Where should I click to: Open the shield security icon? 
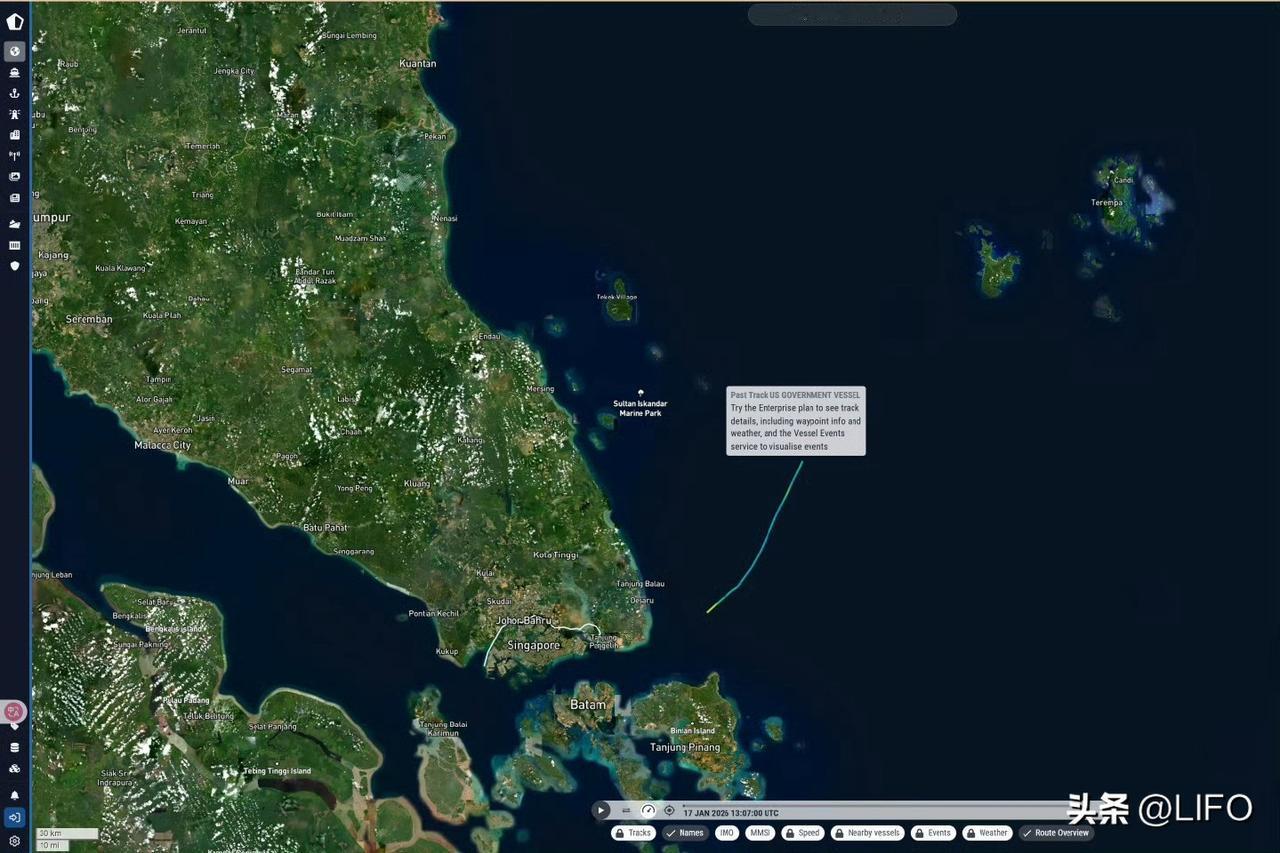coord(15,266)
